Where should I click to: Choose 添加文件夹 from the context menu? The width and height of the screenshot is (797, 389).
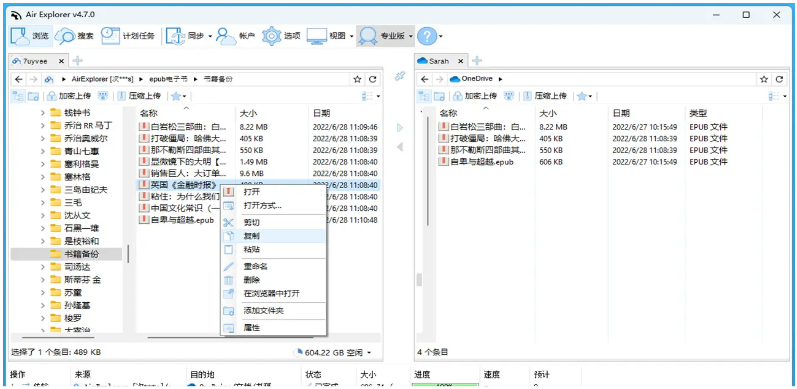(x=273, y=311)
